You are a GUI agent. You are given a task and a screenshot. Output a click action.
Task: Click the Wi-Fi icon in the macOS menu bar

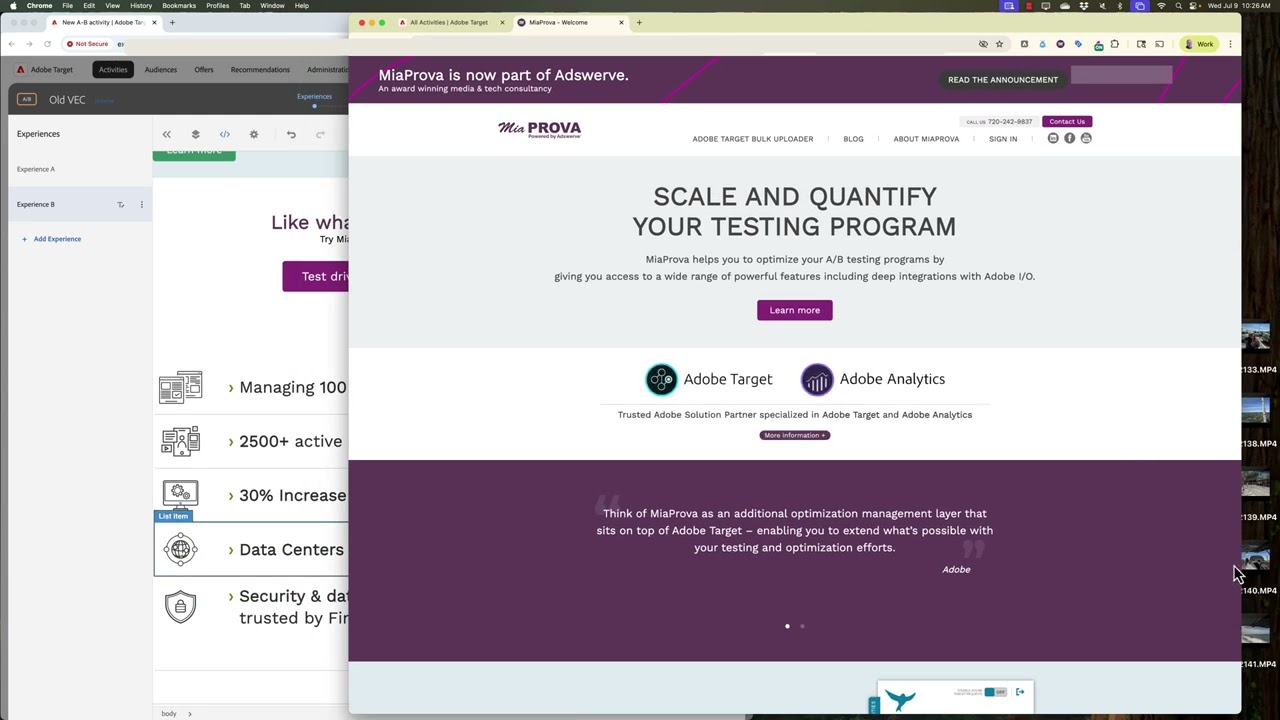coord(1160,6)
